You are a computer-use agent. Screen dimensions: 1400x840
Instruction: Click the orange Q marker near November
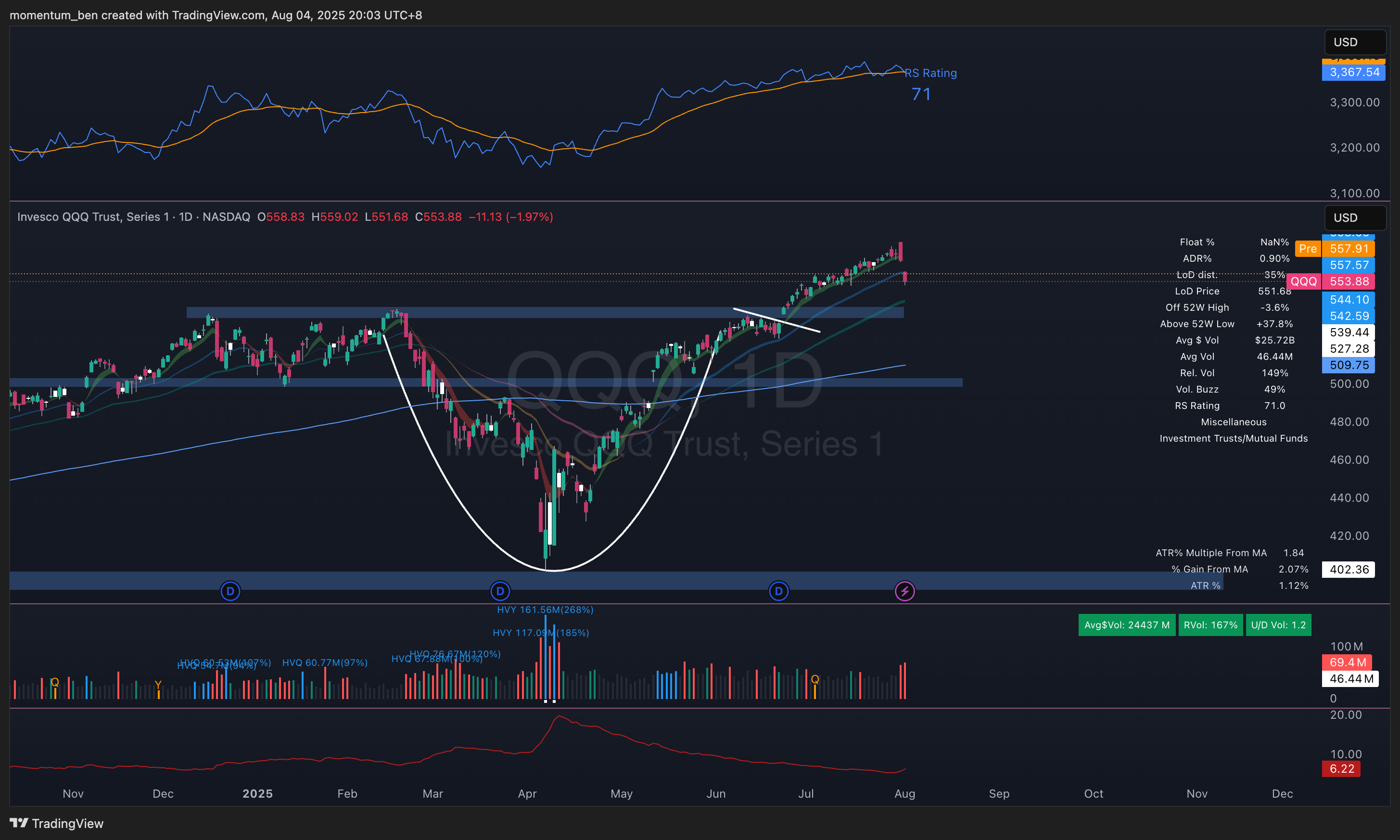point(55,682)
